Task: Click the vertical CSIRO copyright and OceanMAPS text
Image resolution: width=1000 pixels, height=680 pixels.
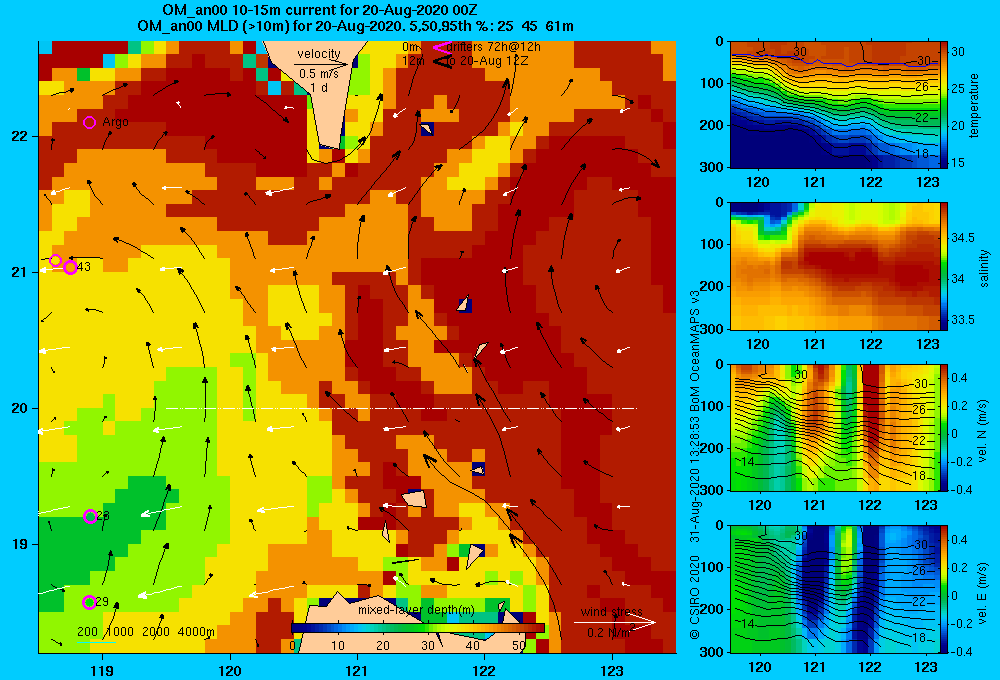Action: tap(695, 464)
